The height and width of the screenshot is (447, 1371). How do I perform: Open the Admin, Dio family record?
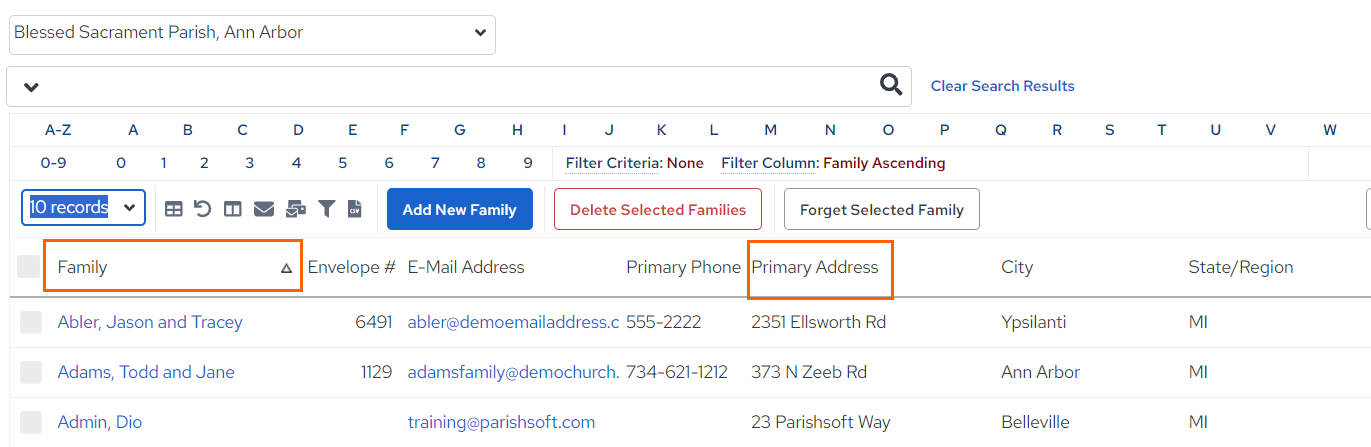pyautogui.click(x=100, y=422)
